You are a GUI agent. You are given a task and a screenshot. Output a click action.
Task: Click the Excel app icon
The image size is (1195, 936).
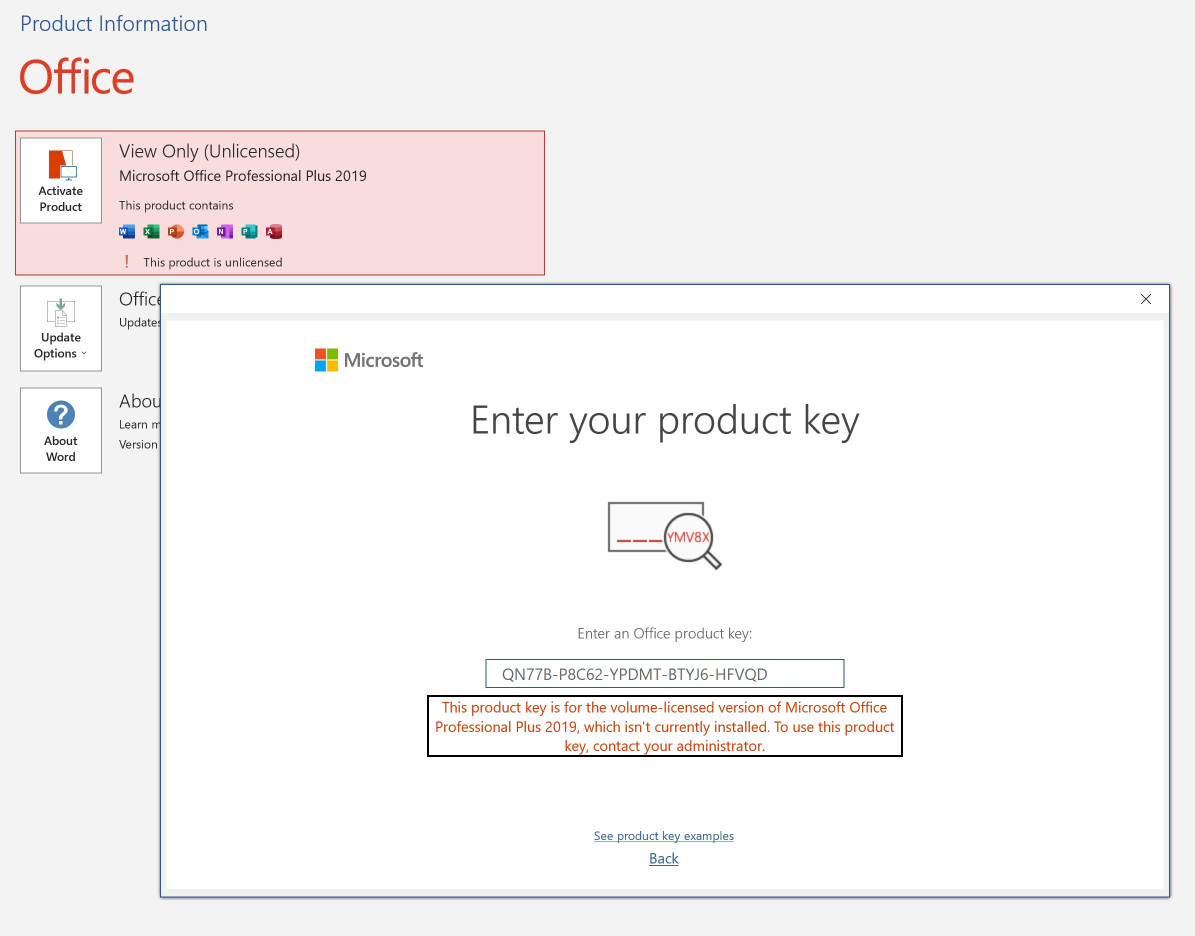click(x=152, y=232)
